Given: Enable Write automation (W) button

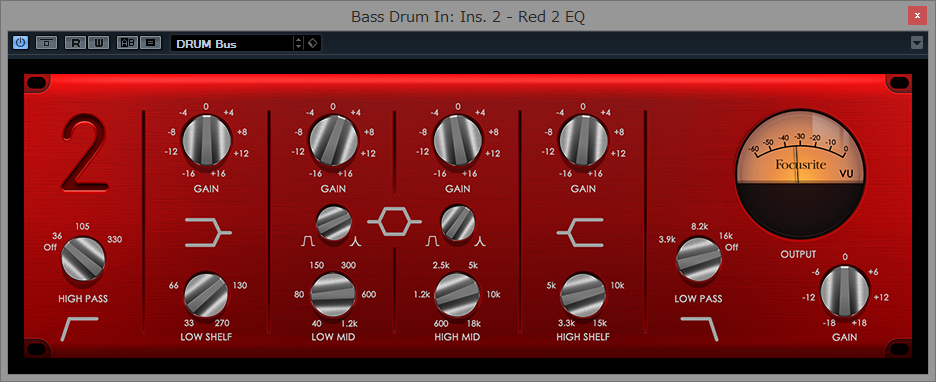Looking at the screenshot, I should pos(98,43).
